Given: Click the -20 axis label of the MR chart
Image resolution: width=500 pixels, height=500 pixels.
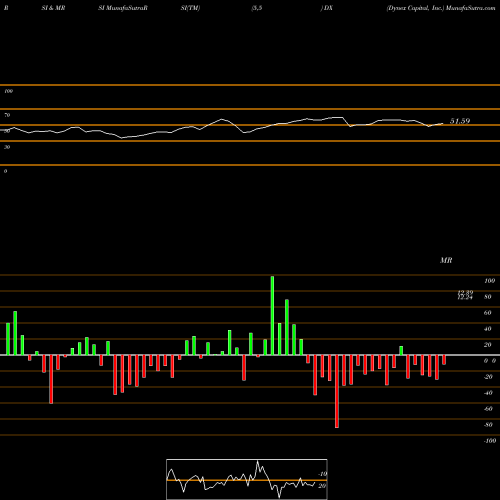Looking at the screenshot, I should tap(488, 377).
